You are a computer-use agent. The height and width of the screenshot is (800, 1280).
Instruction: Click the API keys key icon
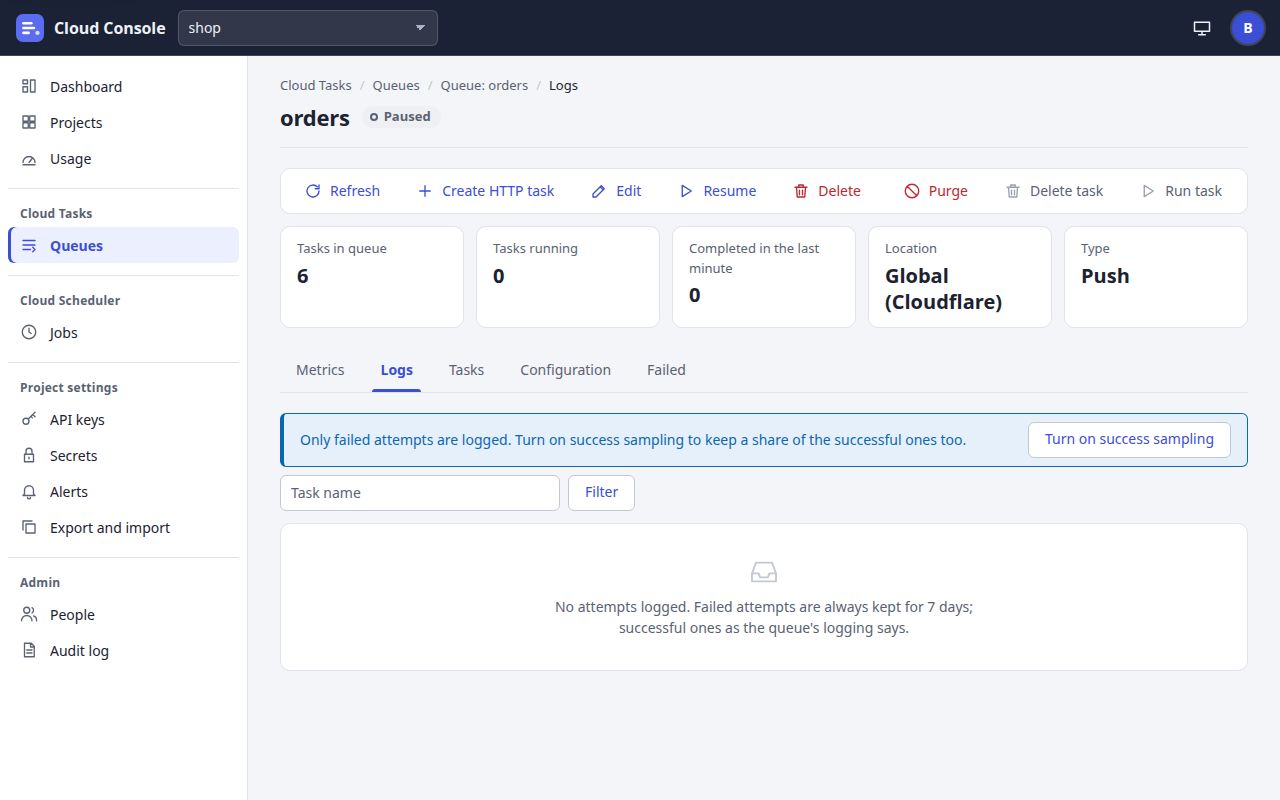(29, 420)
